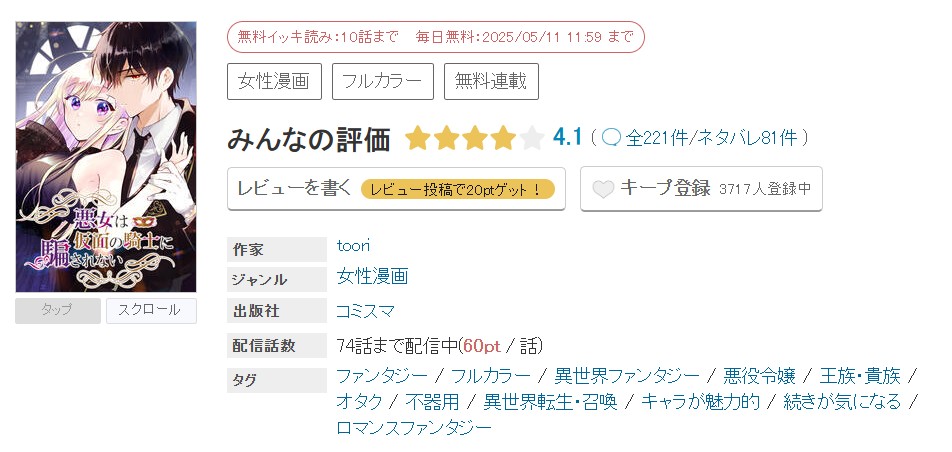Click the フルカラー tag button

pos(382,81)
